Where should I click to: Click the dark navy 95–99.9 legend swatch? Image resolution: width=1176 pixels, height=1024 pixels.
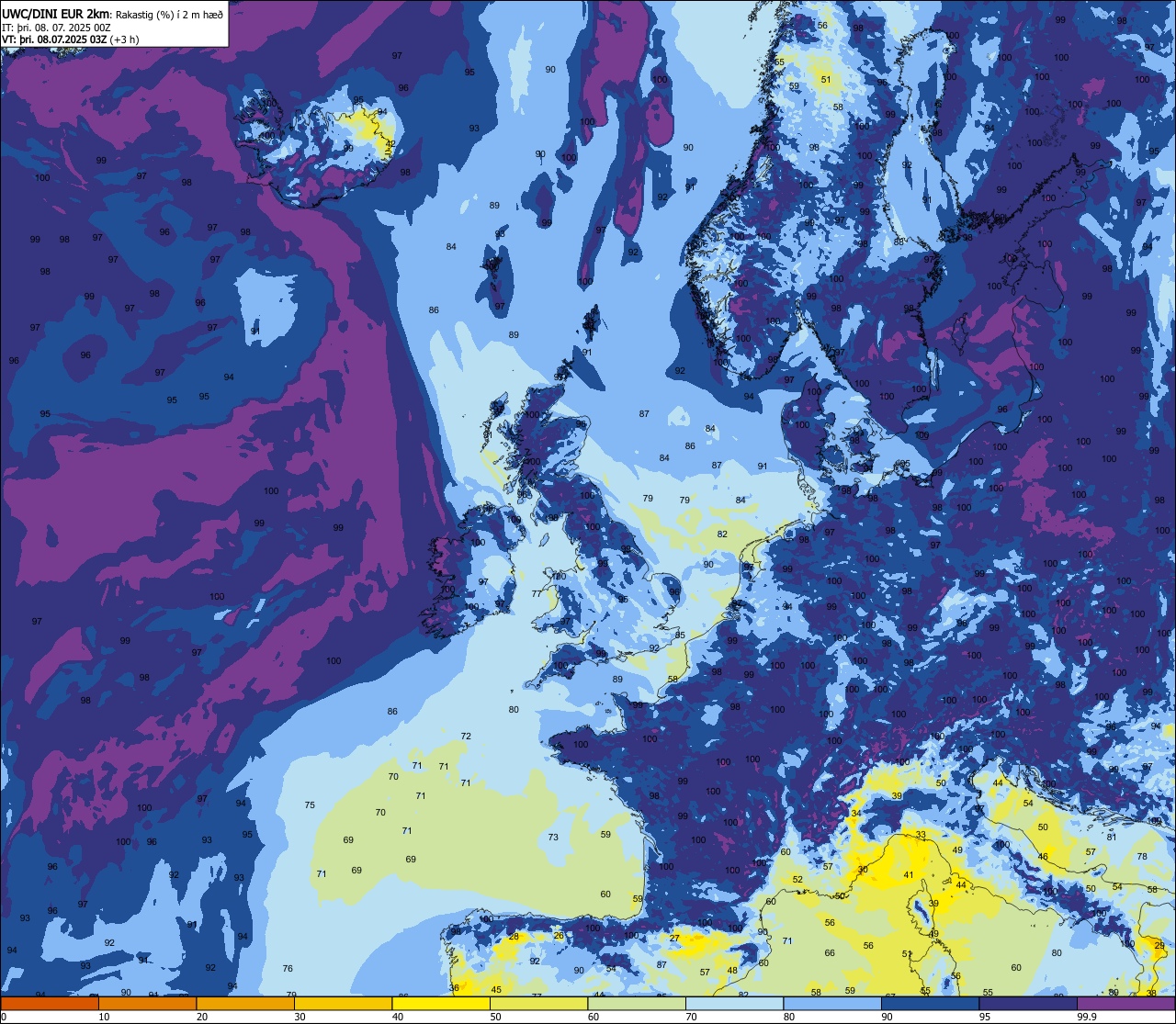coord(1028,1004)
